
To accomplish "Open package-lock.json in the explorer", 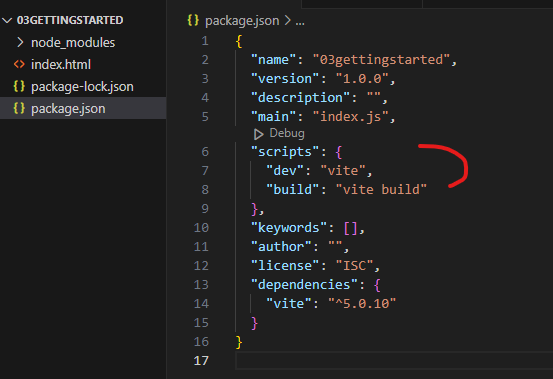I will (x=82, y=87).
